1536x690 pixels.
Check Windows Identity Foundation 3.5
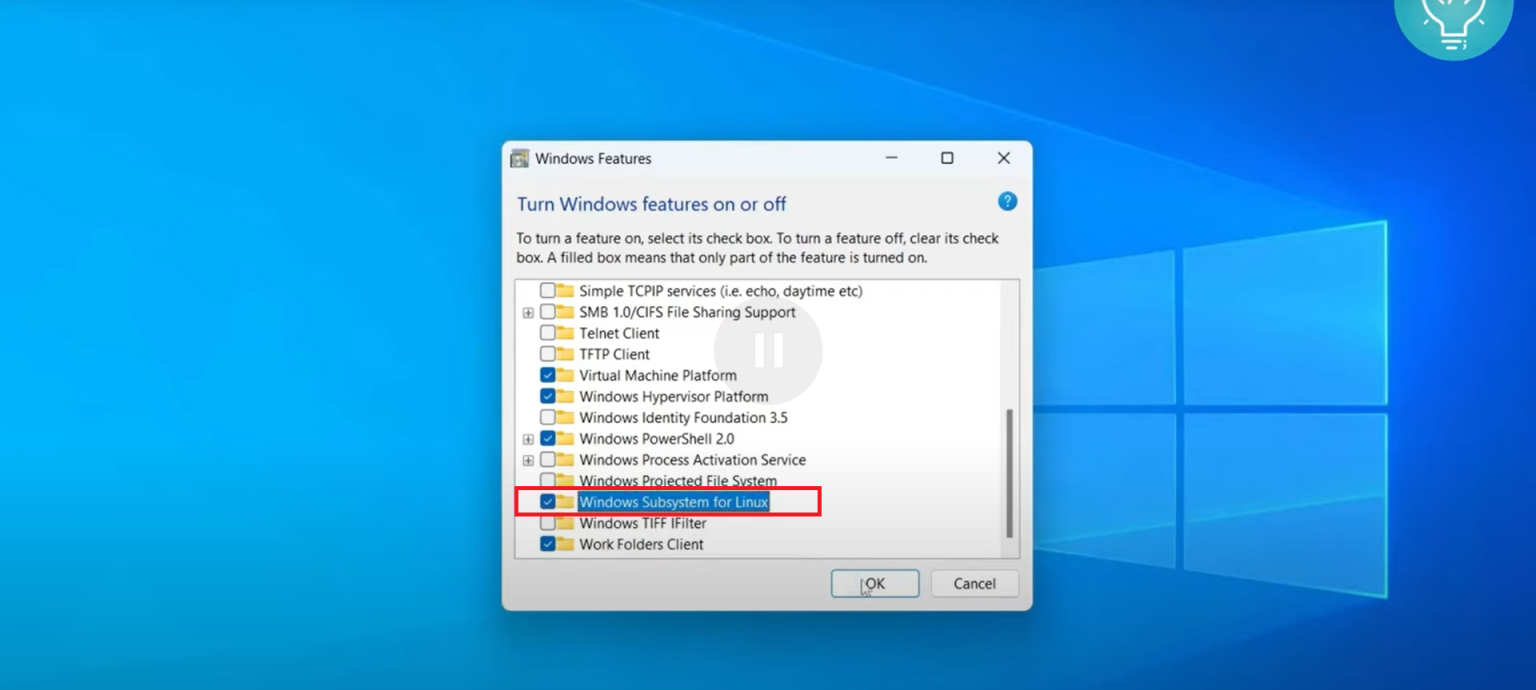click(548, 417)
